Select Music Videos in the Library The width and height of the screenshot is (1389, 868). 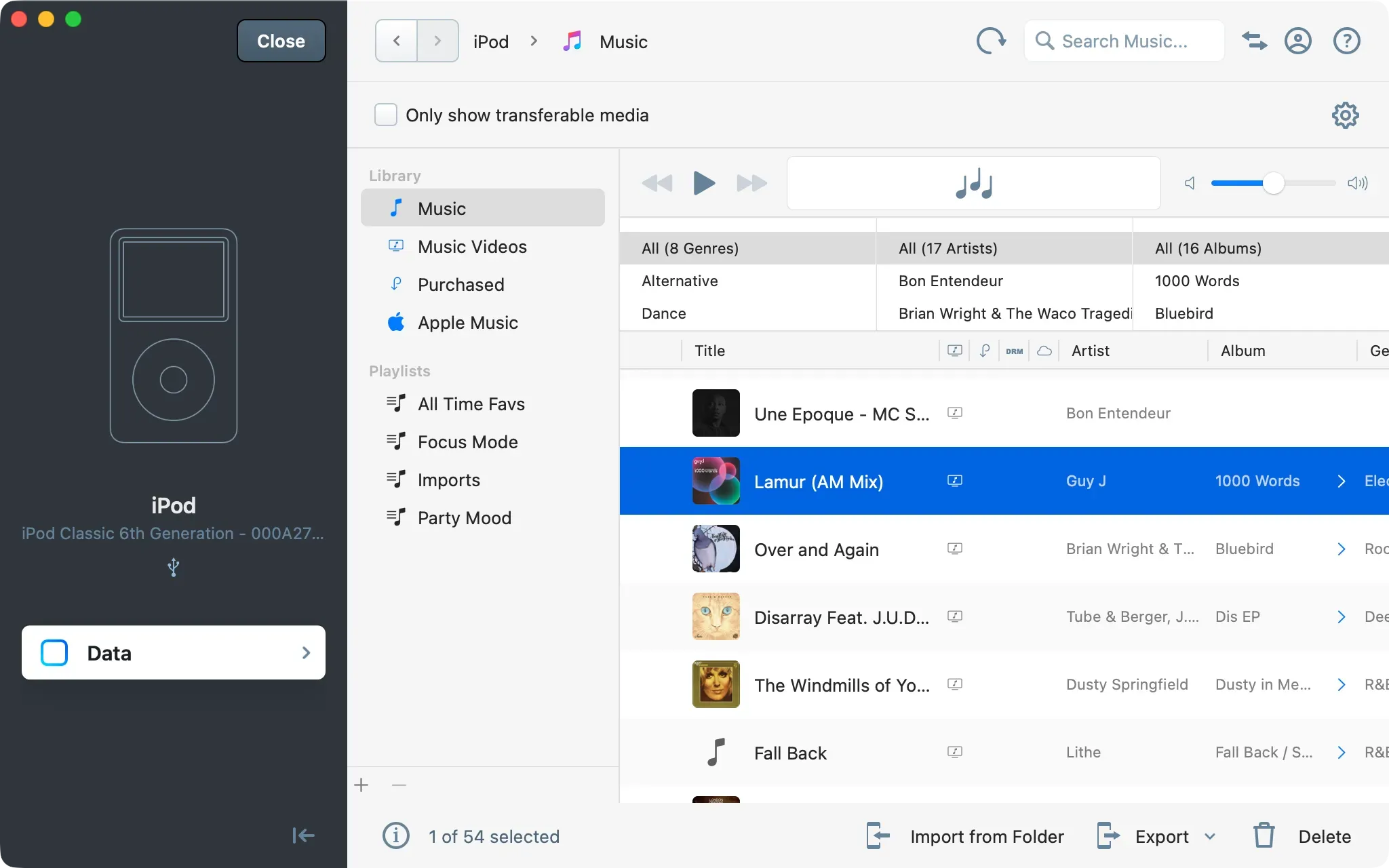(483, 246)
